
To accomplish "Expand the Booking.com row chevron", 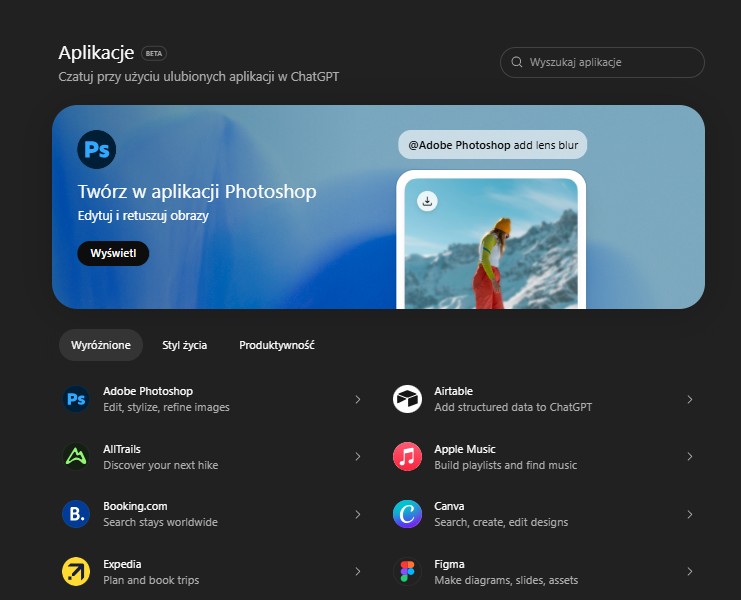I will (x=358, y=514).
